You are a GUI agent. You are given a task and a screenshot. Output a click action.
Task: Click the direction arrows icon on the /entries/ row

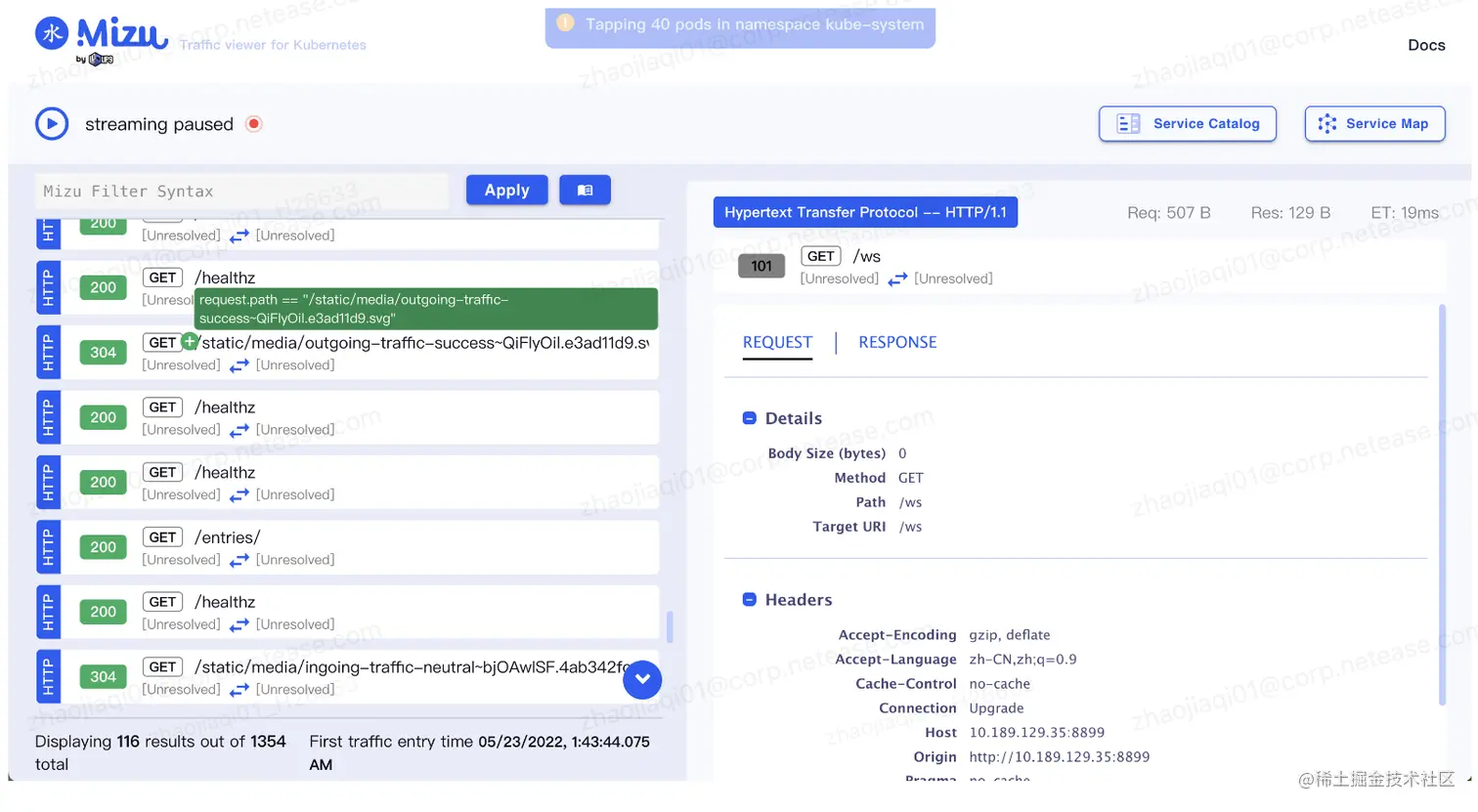coord(239,561)
